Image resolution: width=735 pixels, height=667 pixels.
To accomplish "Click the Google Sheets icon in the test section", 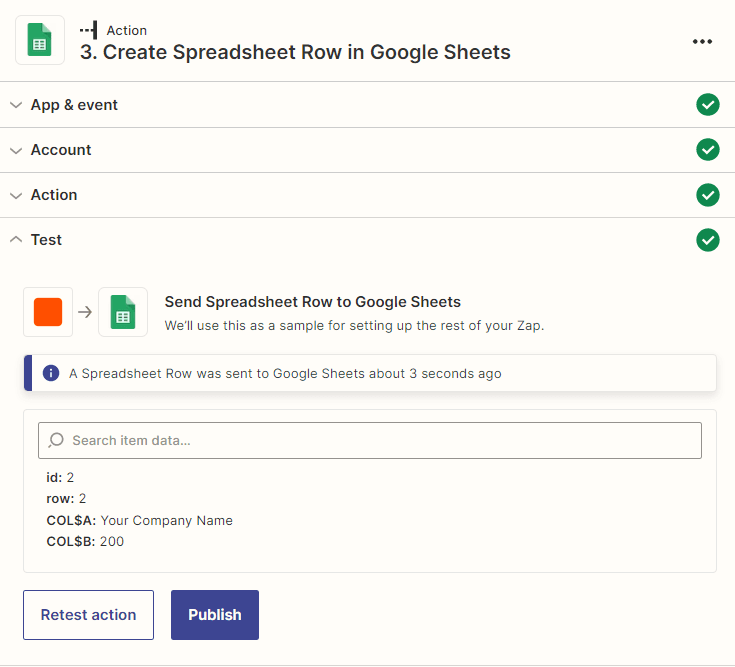I will (x=123, y=312).
